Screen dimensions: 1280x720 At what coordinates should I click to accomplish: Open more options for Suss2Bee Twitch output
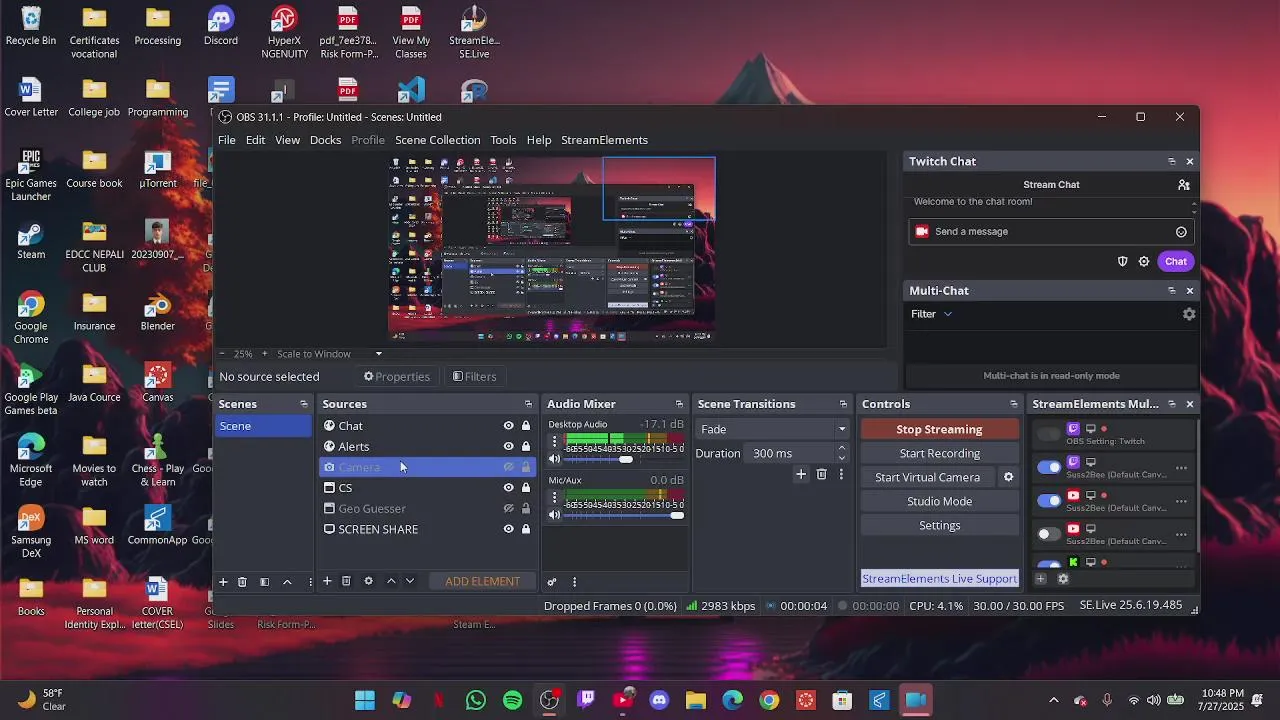coord(1181,468)
